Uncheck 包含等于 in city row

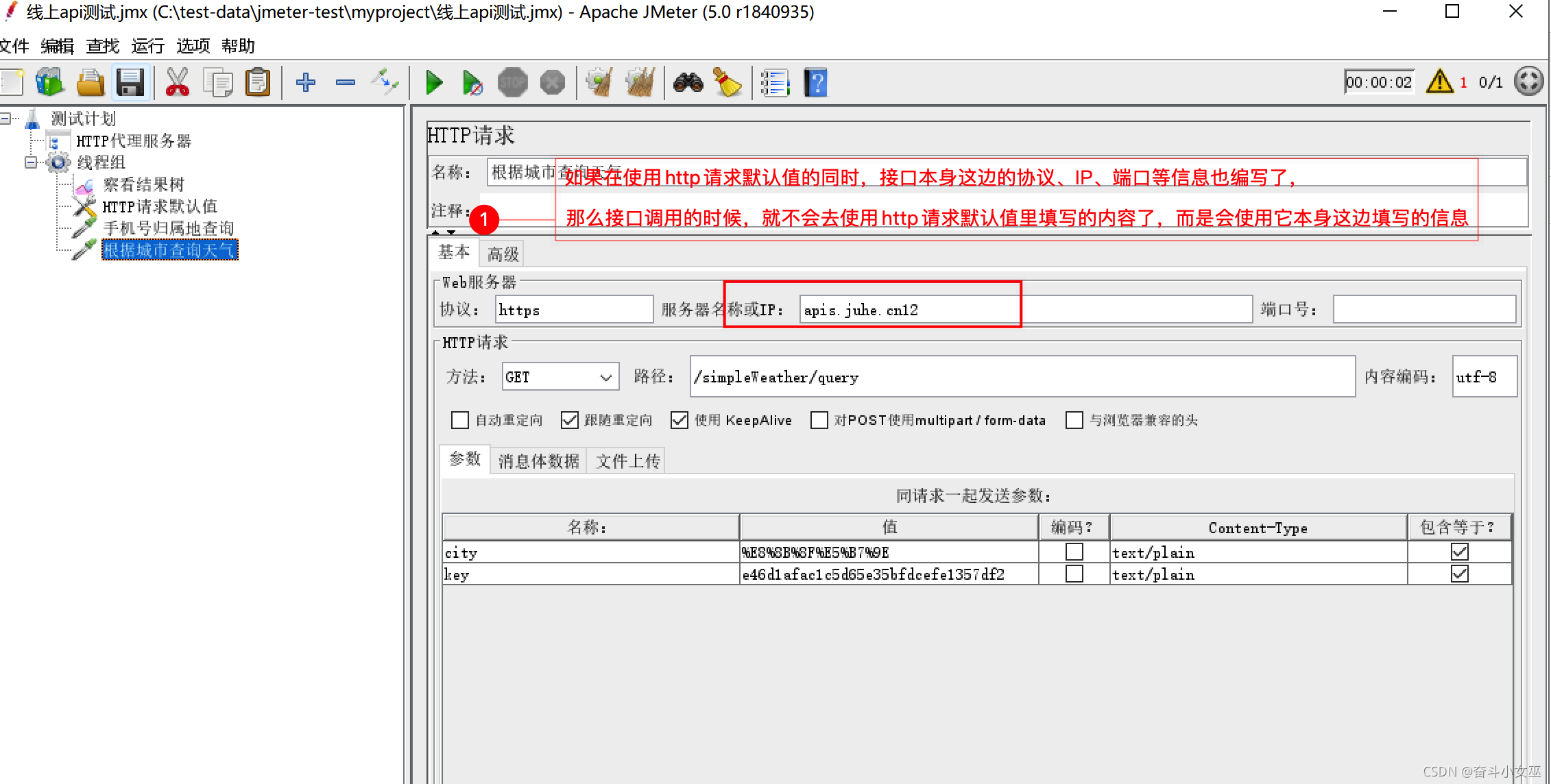coord(1460,552)
